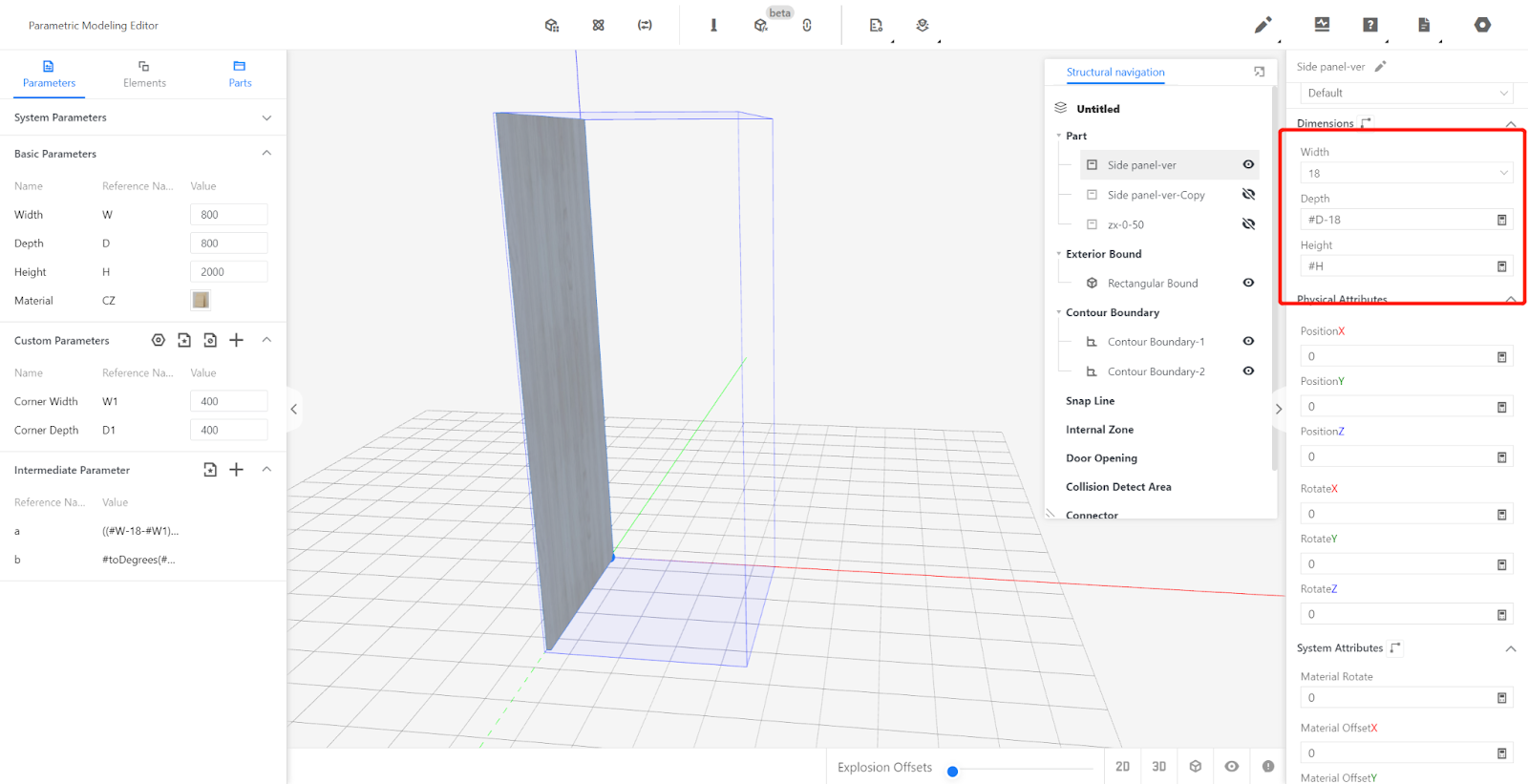Click the Depth formula editor icon
Viewport: 1528px width, 784px height.
(1501, 220)
